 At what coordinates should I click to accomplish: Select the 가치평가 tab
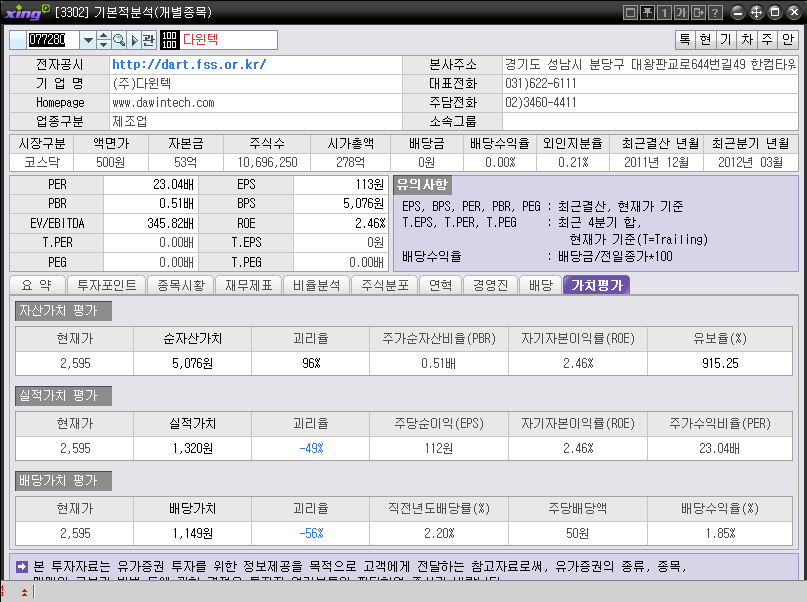[x=597, y=285]
